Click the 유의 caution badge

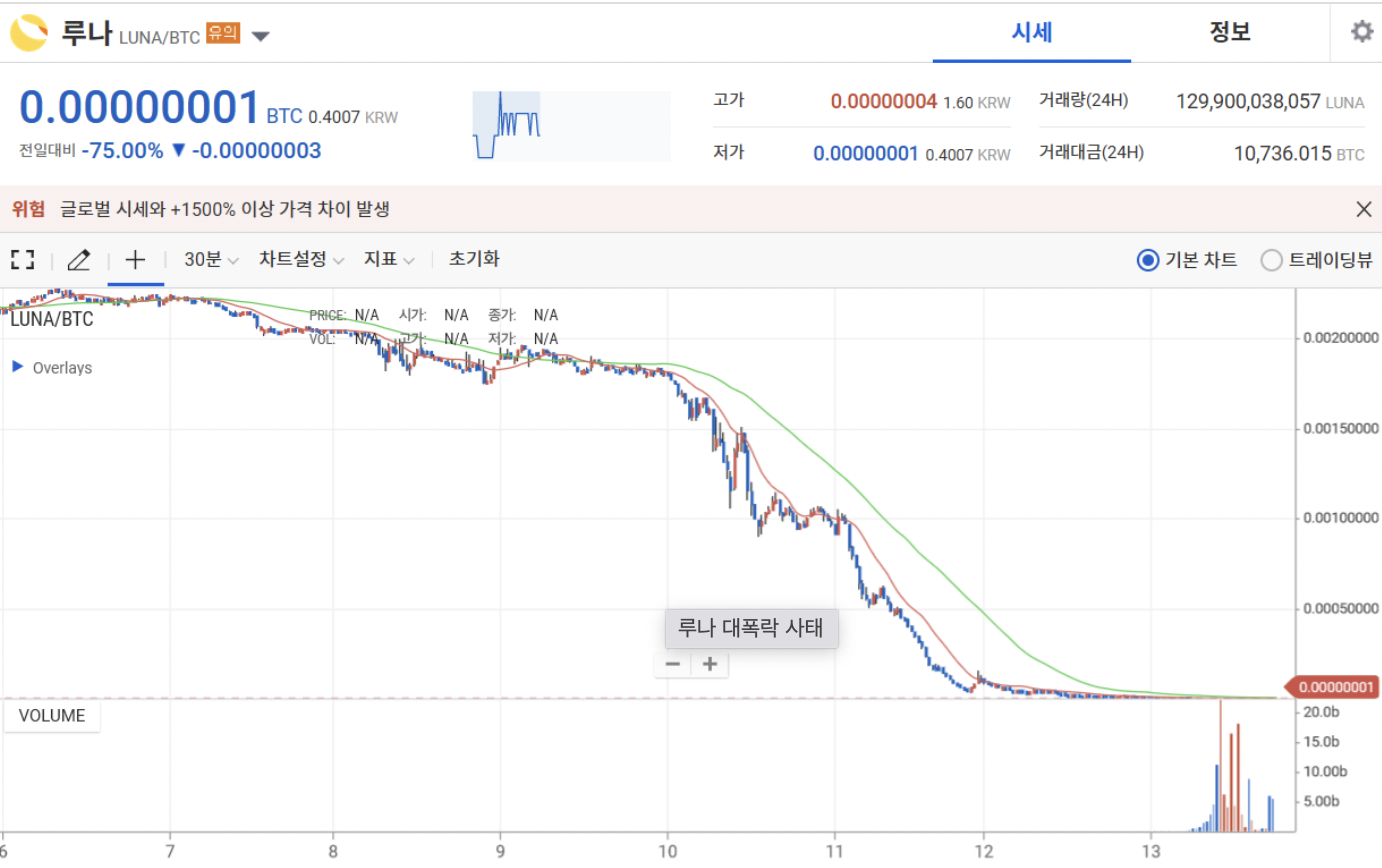tap(223, 34)
